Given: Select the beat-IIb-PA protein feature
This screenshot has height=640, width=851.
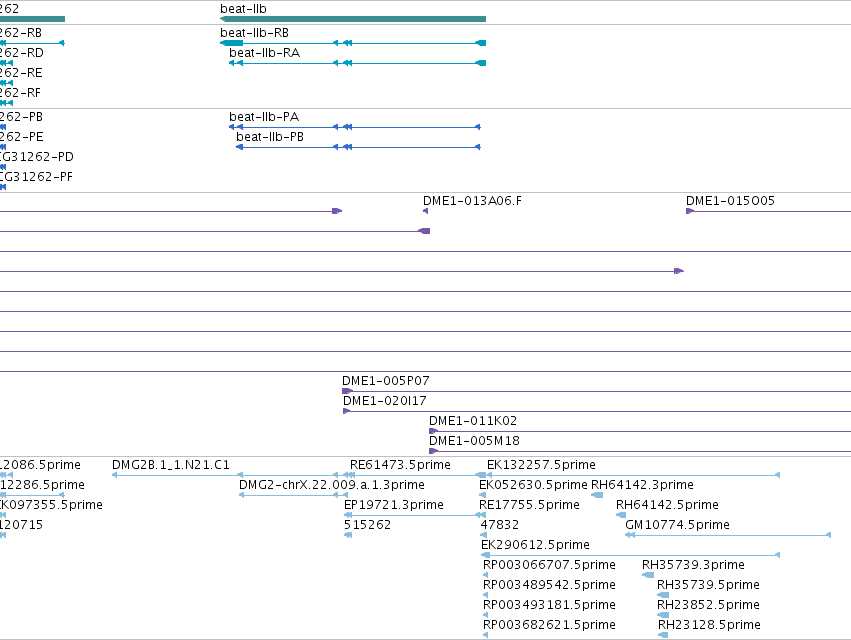Looking at the screenshot, I should click(354, 127).
